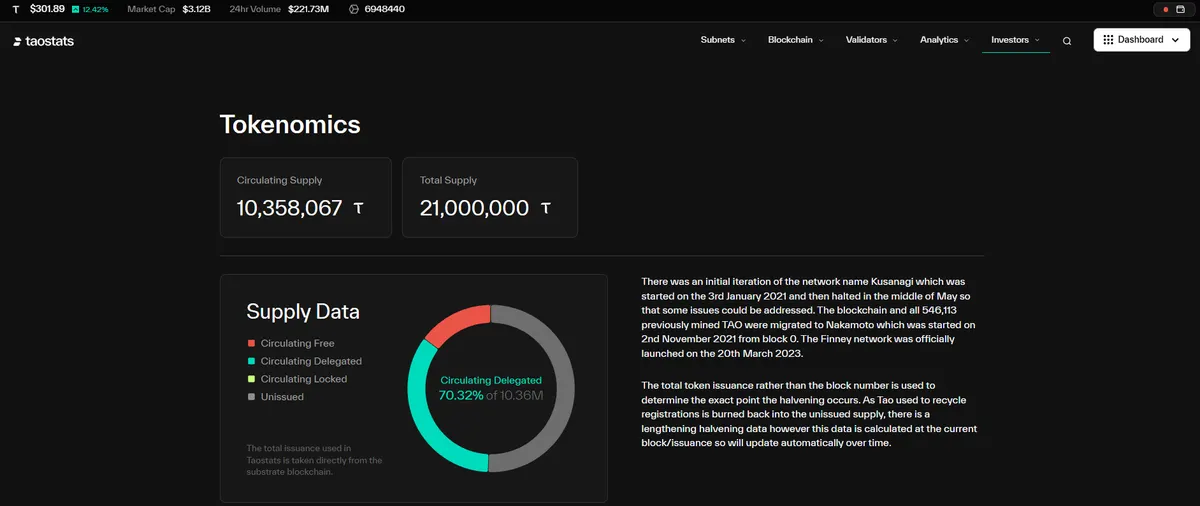Toggle Unissued legend entry

pyautogui.click(x=275, y=397)
